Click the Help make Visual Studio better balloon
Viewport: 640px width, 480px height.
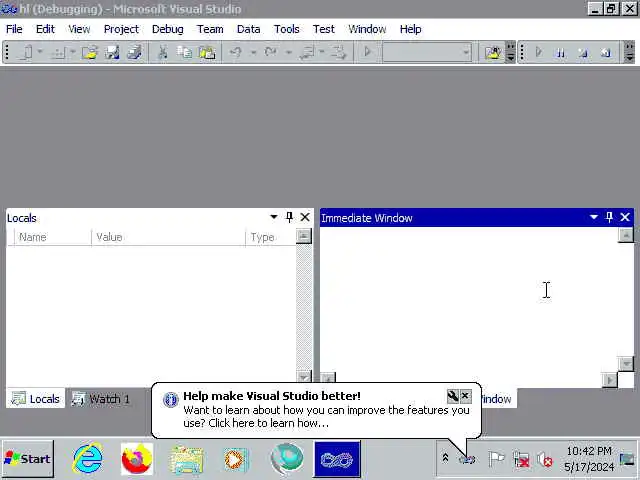[316, 410]
